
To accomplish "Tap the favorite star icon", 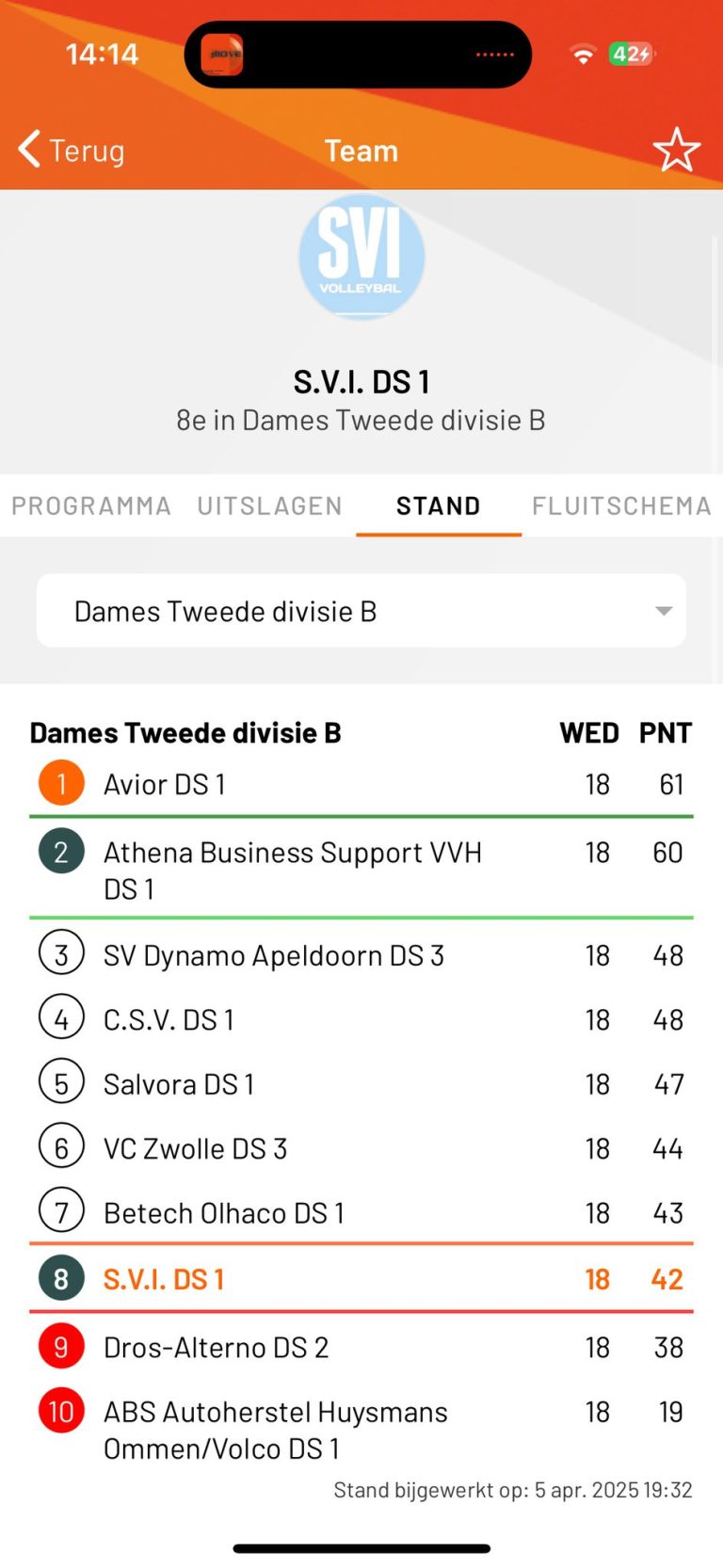I will 676,151.
